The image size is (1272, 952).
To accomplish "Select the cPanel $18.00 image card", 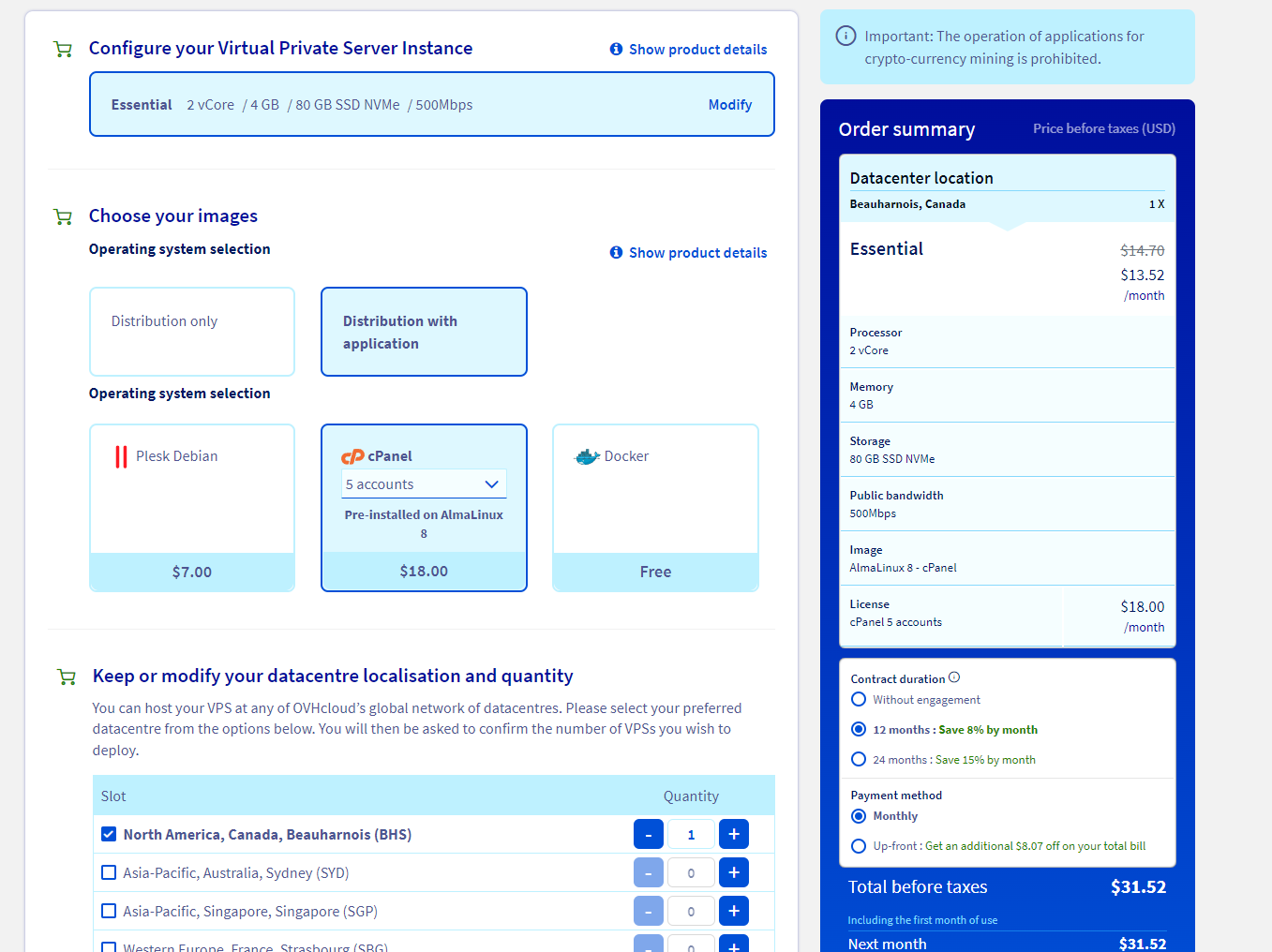I will coord(424,508).
